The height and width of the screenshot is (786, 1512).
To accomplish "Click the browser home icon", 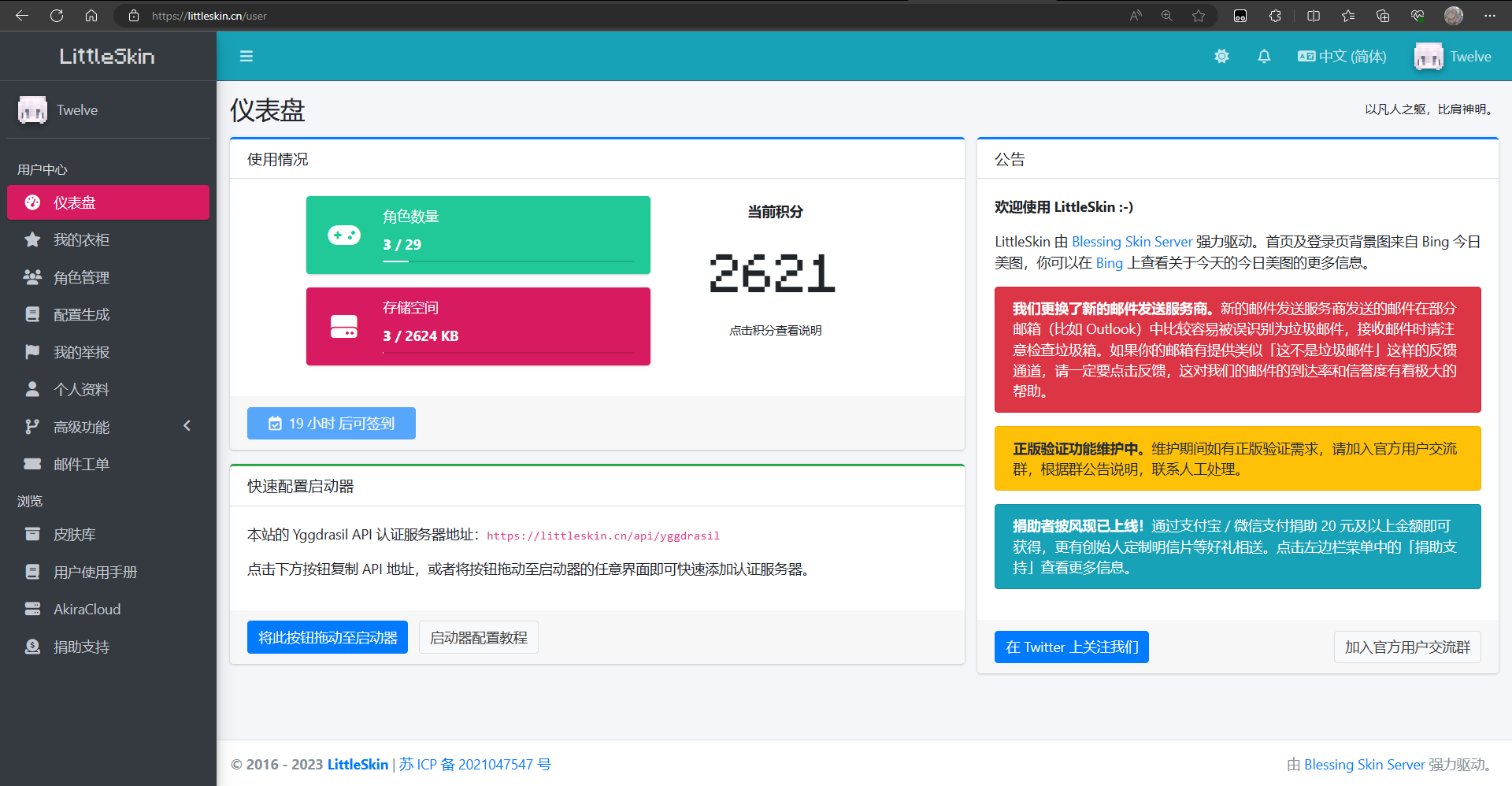I will (x=91, y=15).
